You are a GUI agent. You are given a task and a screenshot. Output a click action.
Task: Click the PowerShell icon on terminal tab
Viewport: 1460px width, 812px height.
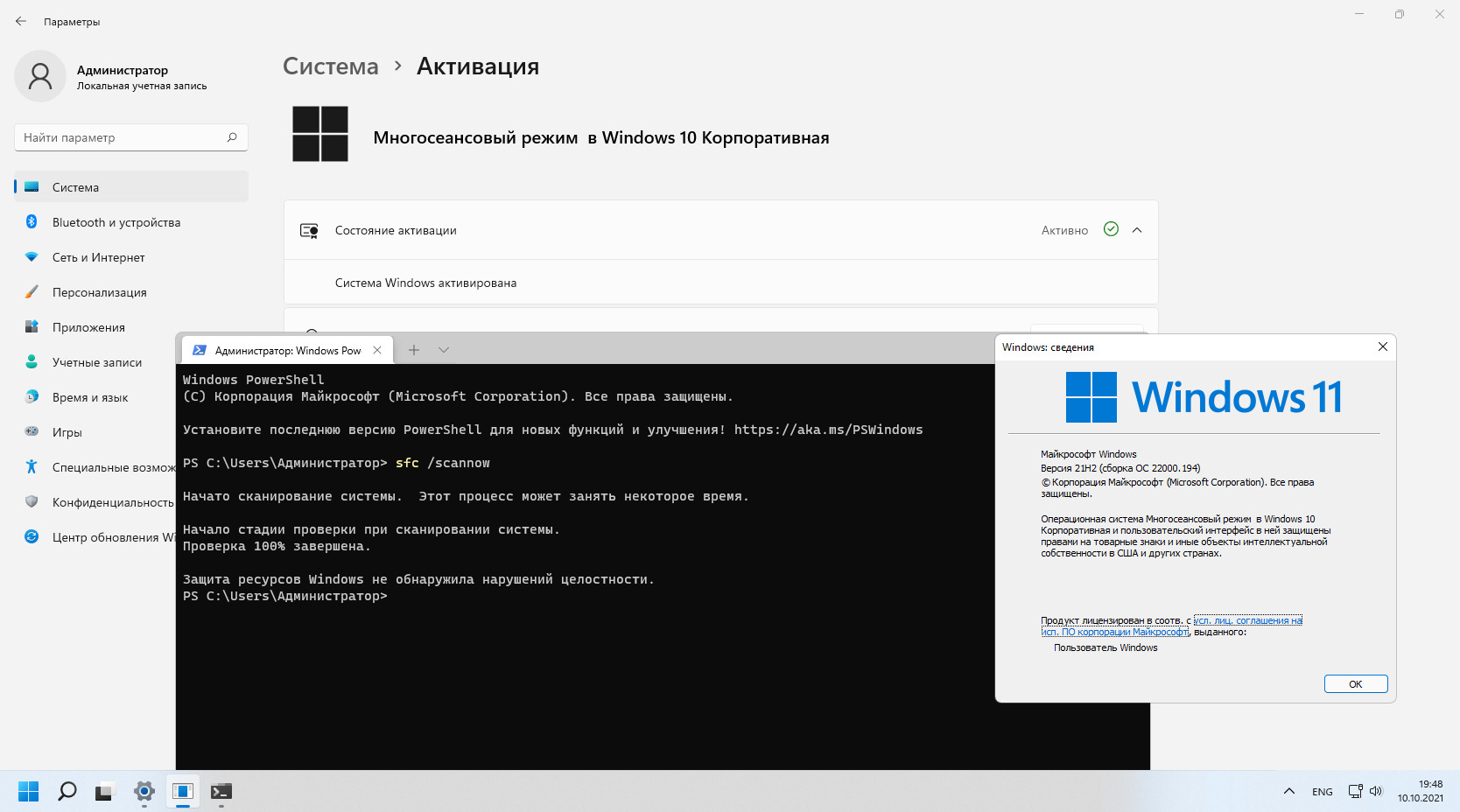200,350
